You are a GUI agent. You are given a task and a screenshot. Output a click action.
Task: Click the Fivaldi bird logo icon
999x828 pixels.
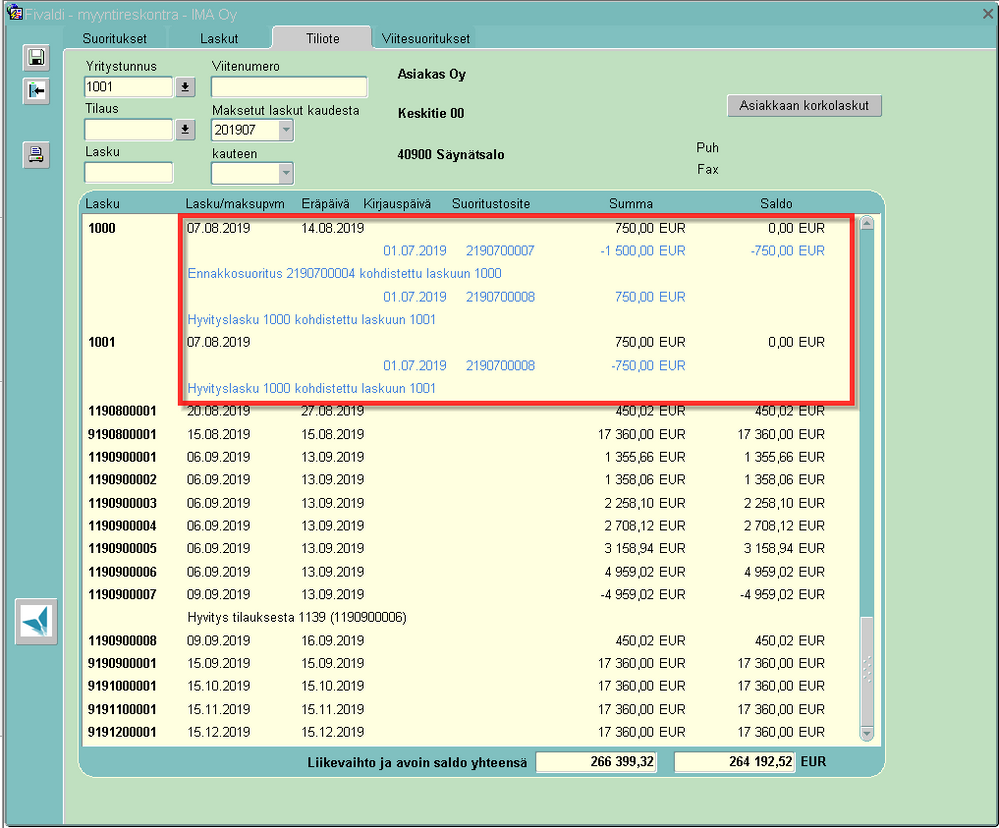click(36, 621)
